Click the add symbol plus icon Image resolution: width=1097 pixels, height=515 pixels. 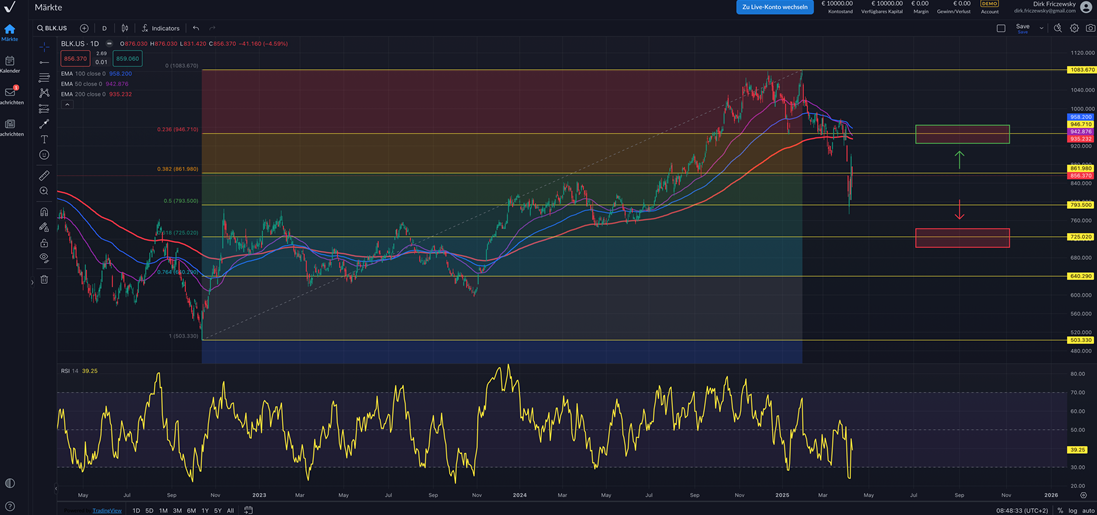click(84, 28)
